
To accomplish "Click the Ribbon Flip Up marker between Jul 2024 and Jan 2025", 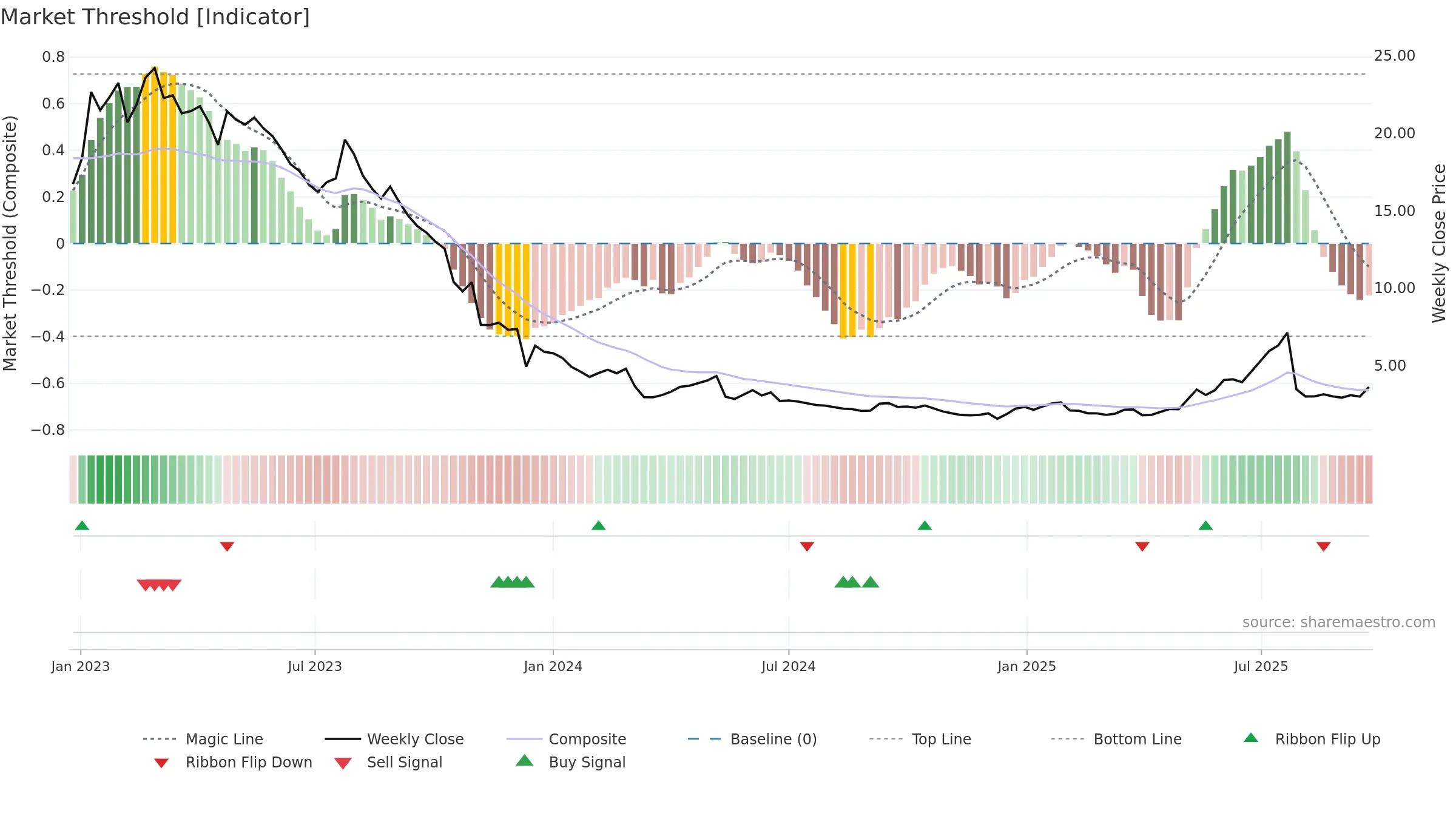I will coord(925,525).
